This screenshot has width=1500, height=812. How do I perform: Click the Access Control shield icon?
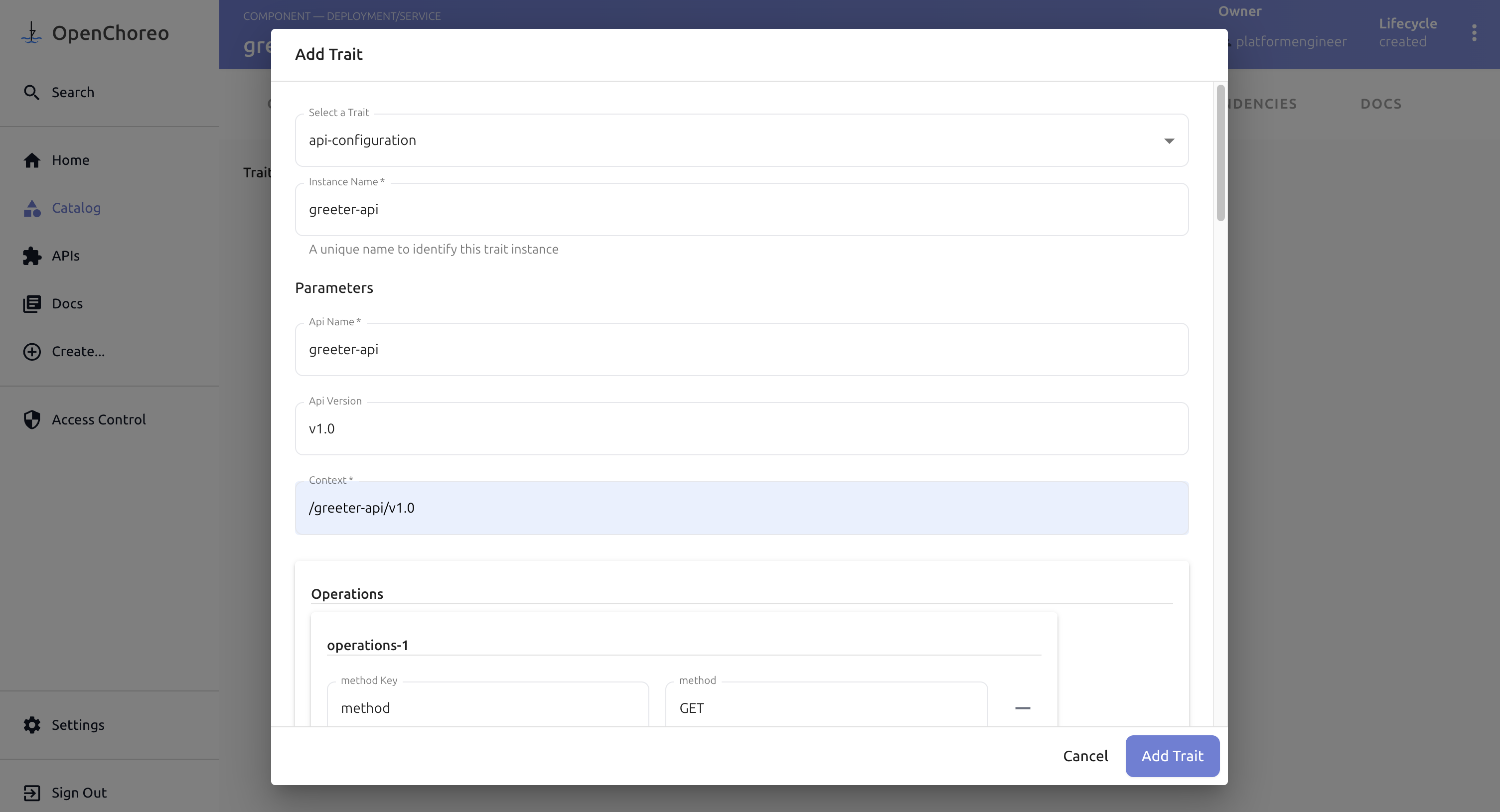pyautogui.click(x=31, y=419)
